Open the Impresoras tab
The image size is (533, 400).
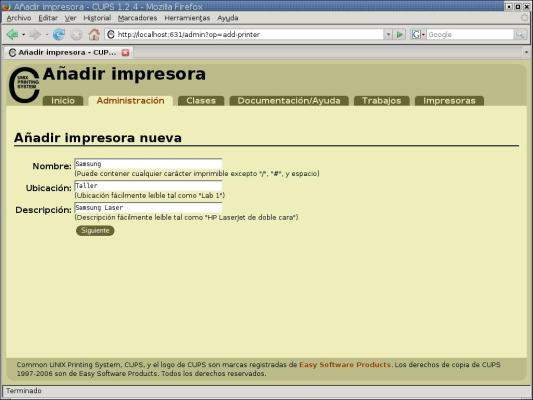[449, 101]
